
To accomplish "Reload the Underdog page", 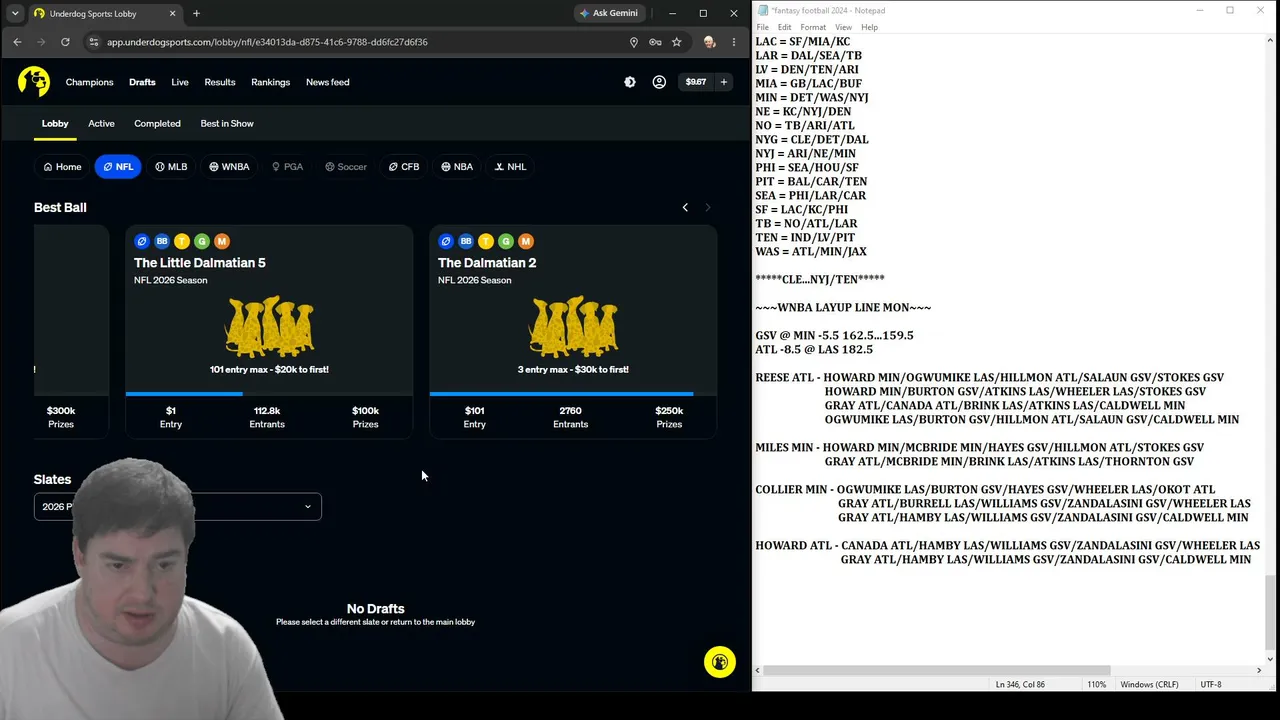I will tap(65, 42).
